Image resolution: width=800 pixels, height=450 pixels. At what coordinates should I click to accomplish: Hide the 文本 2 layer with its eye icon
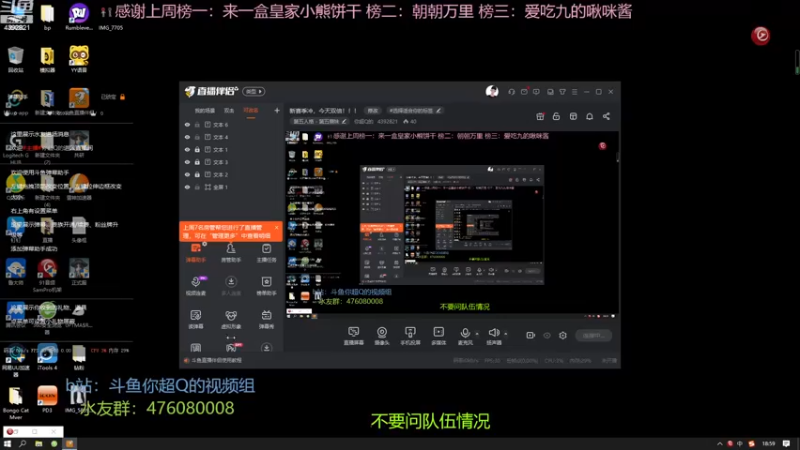(x=187, y=174)
